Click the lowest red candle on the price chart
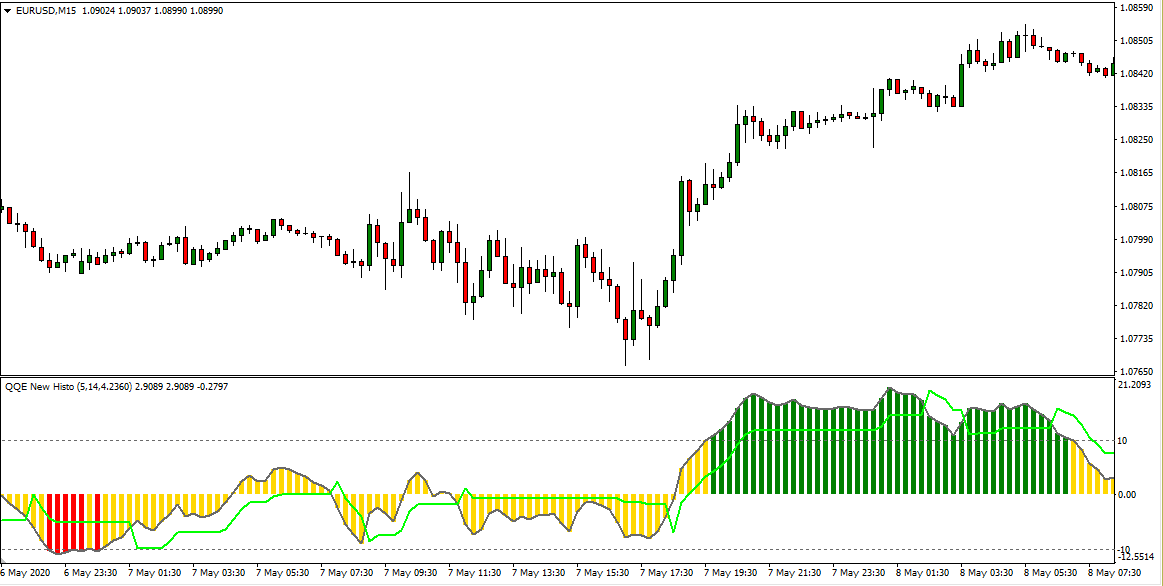 (x=626, y=330)
